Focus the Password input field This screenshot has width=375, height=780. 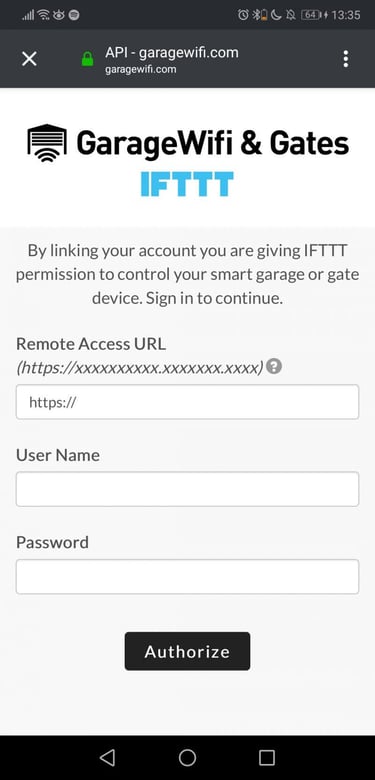coord(188,577)
